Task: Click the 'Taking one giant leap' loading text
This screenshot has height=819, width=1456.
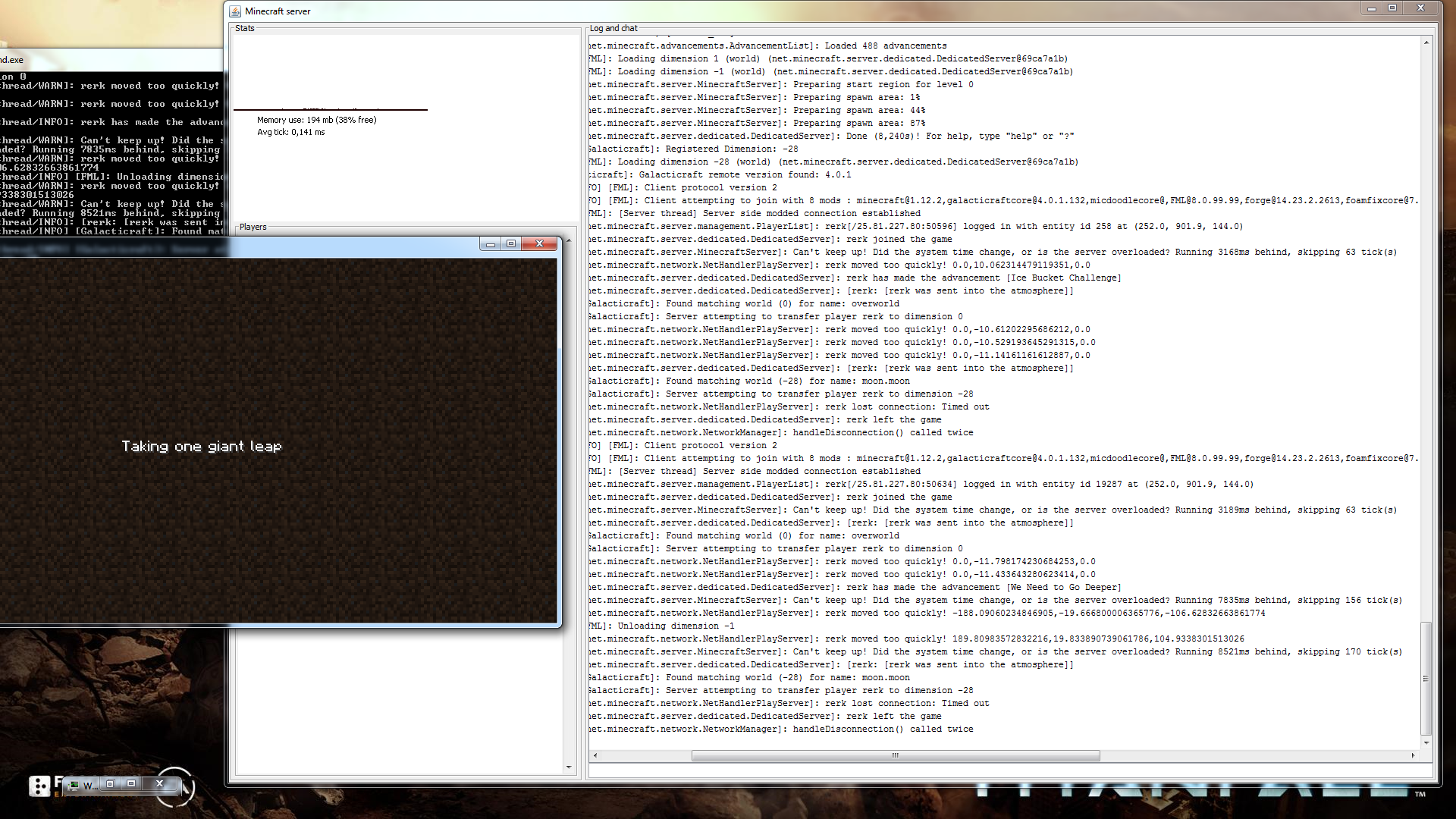Action: [x=202, y=446]
